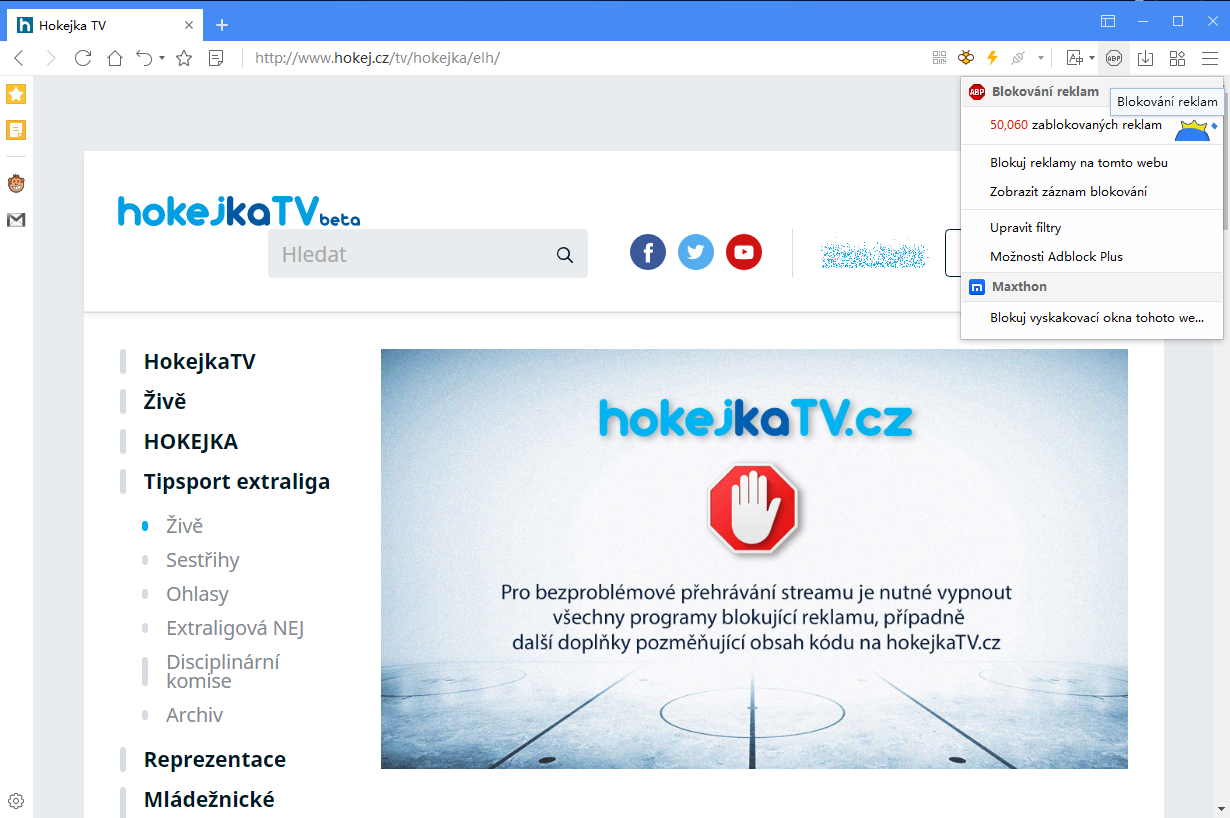This screenshot has height=818, width=1230.
Task: Expand the undo history dropdown arrow
Action: click(x=162, y=58)
